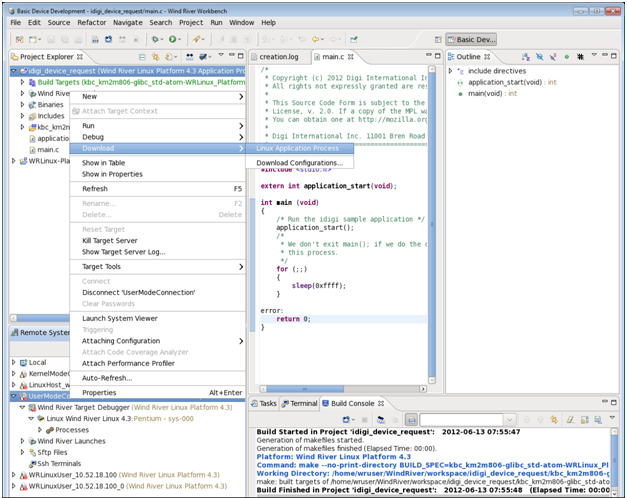
Task: Click the Outline panel icon
Action: tap(450, 57)
